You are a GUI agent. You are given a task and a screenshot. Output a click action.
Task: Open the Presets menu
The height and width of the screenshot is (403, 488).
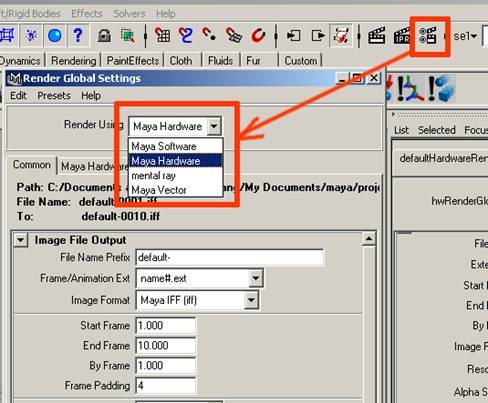54,96
